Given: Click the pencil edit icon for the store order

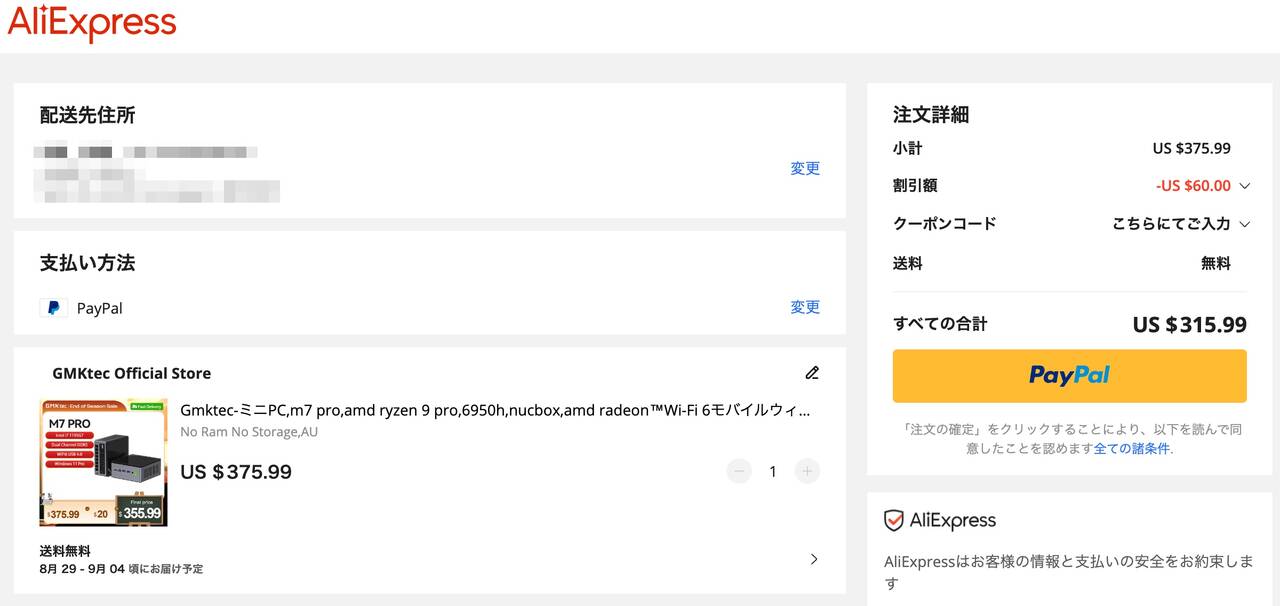Looking at the screenshot, I should coord(812,373).
